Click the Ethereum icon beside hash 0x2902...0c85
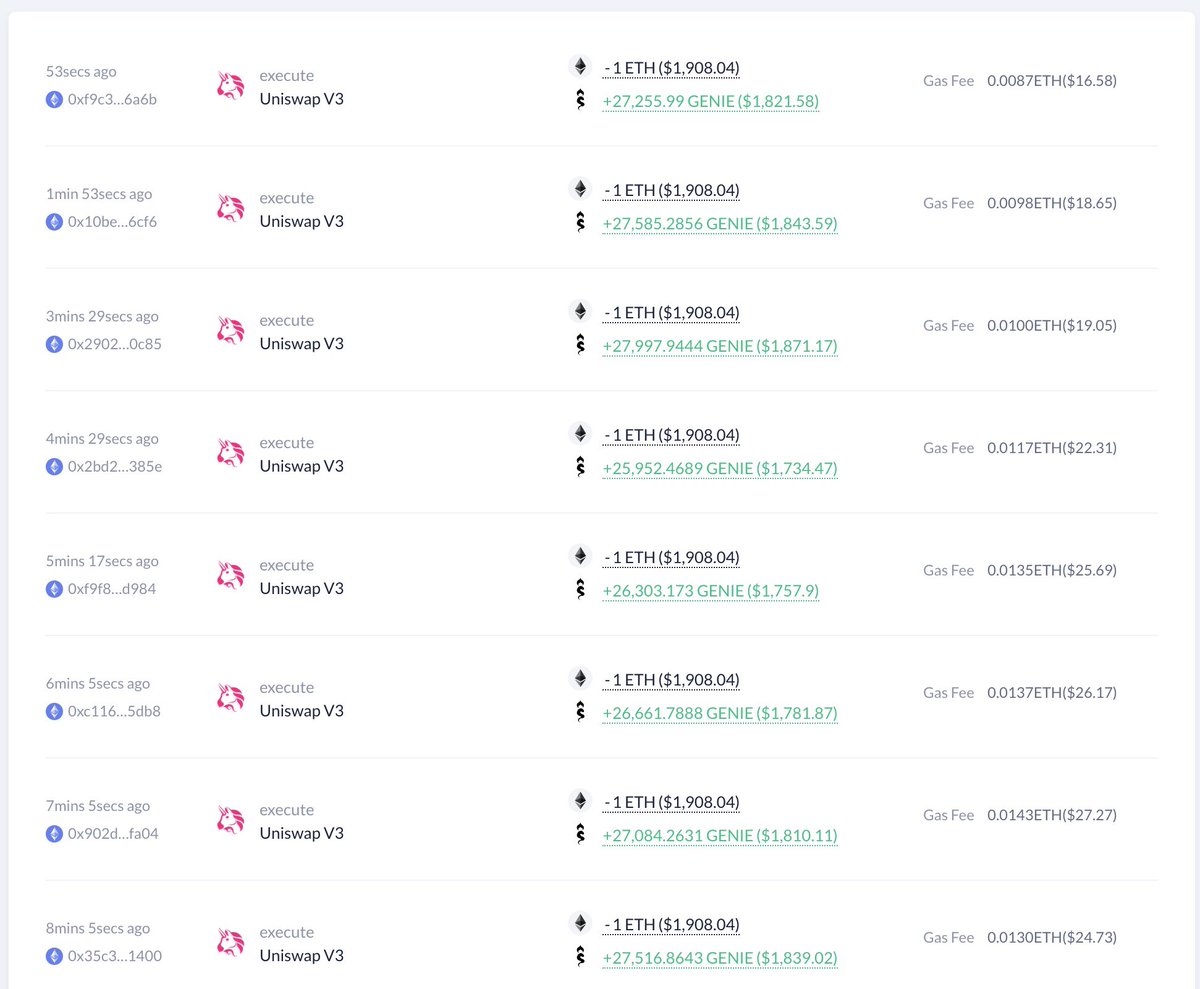The width and height of the screenshot is (1200, 989). tap(54, 344)
